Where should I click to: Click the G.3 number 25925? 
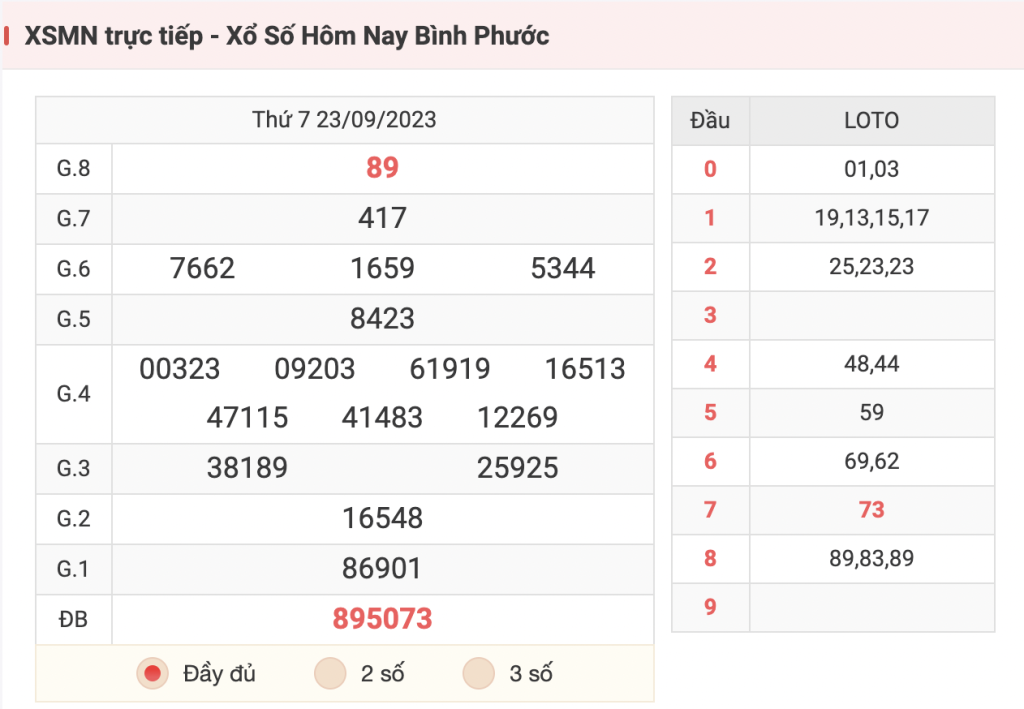coord(518,468)
